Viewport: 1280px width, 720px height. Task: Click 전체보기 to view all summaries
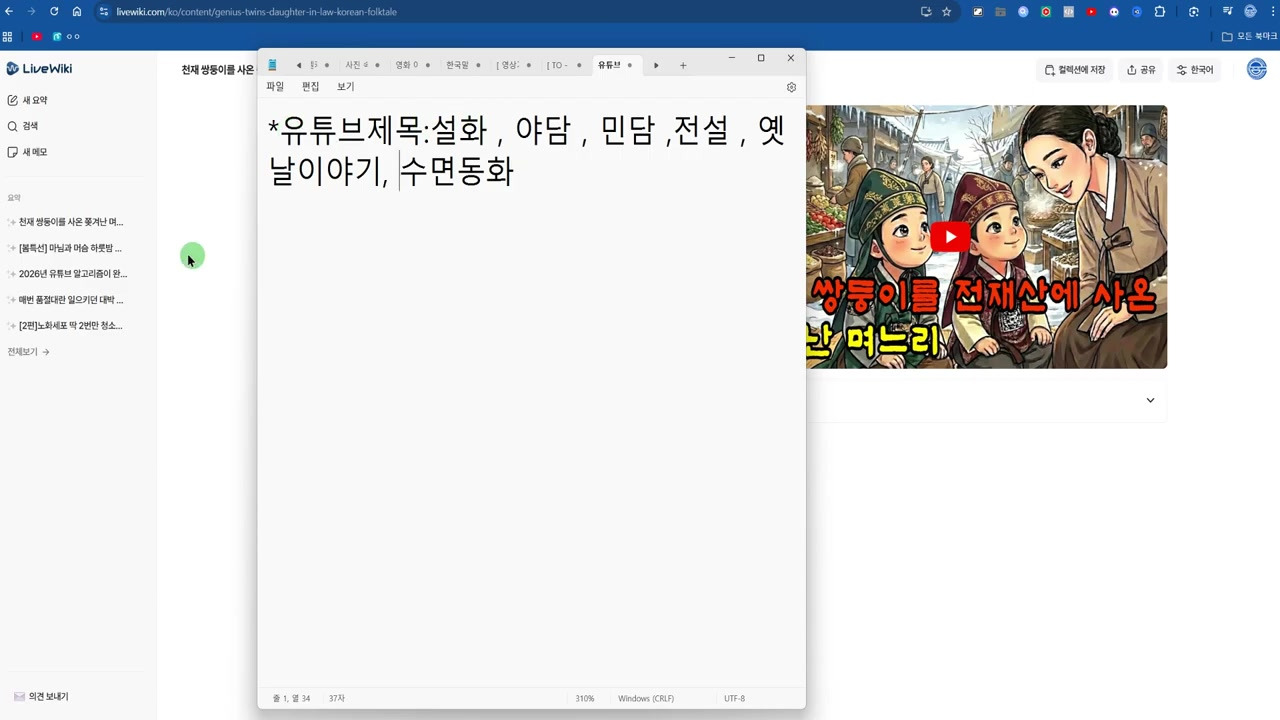click(x=28, y=352)
